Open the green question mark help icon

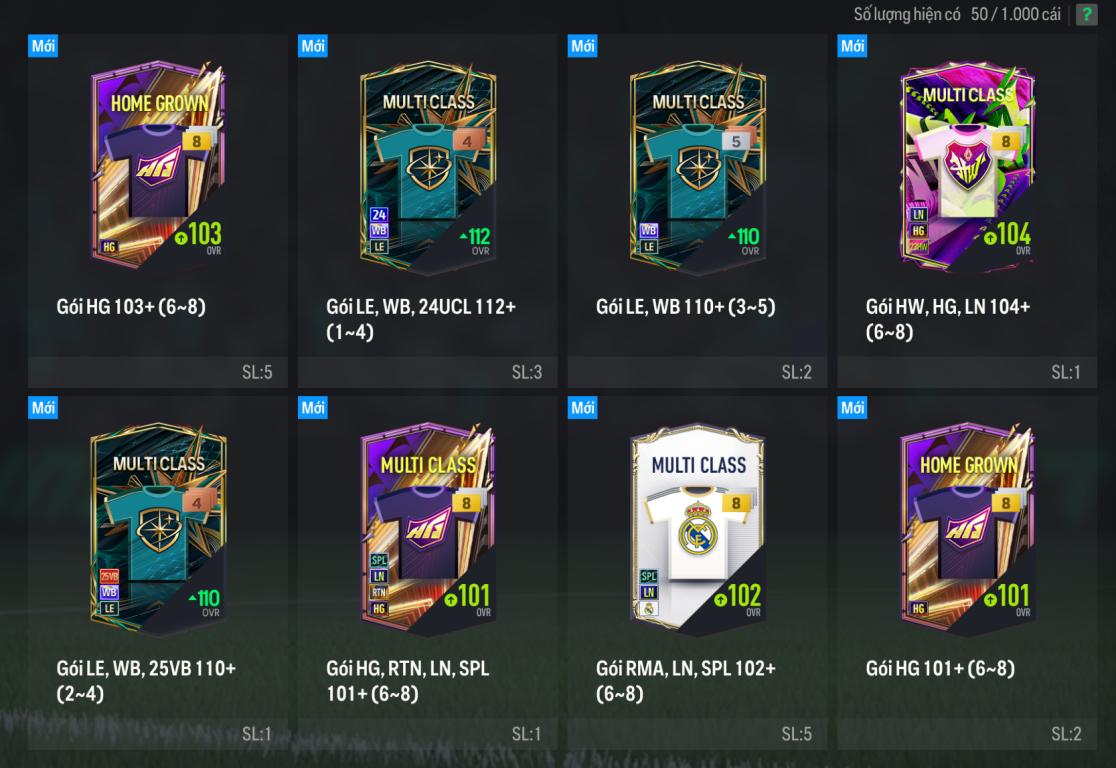pos(1086,14)
